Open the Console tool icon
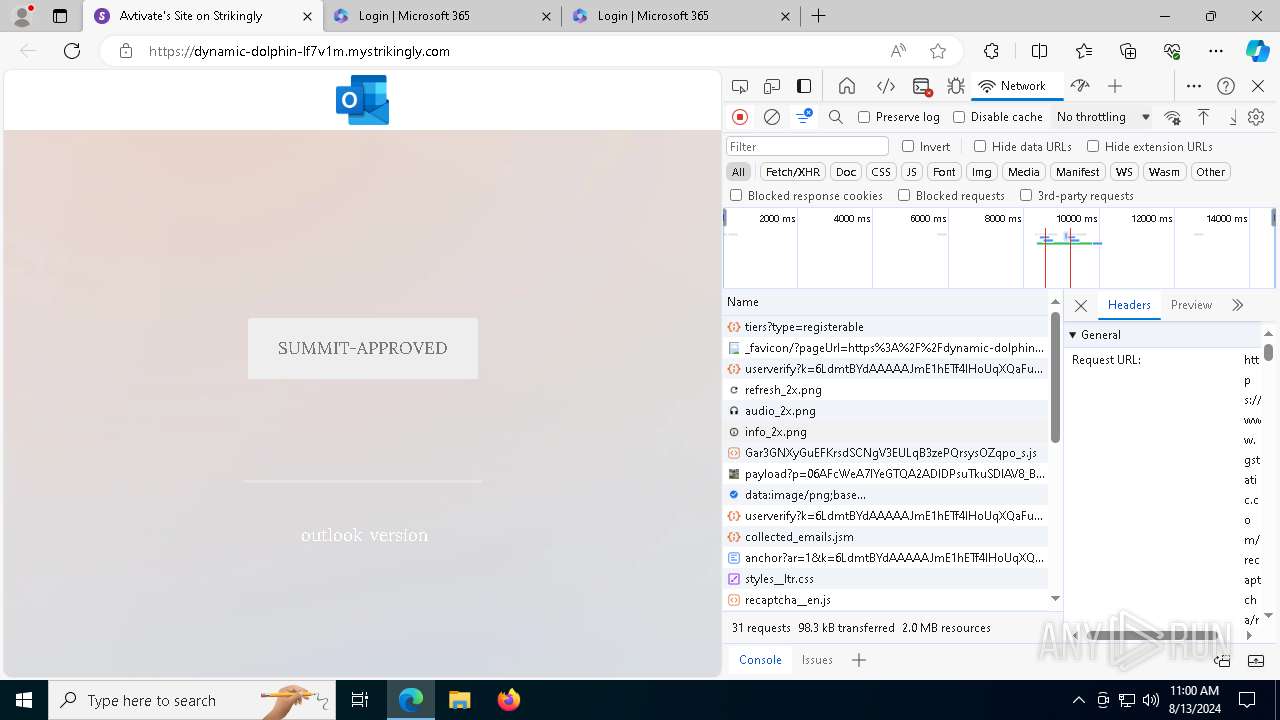The height and width of the screenshot is (720, 1280). (922, 86)
